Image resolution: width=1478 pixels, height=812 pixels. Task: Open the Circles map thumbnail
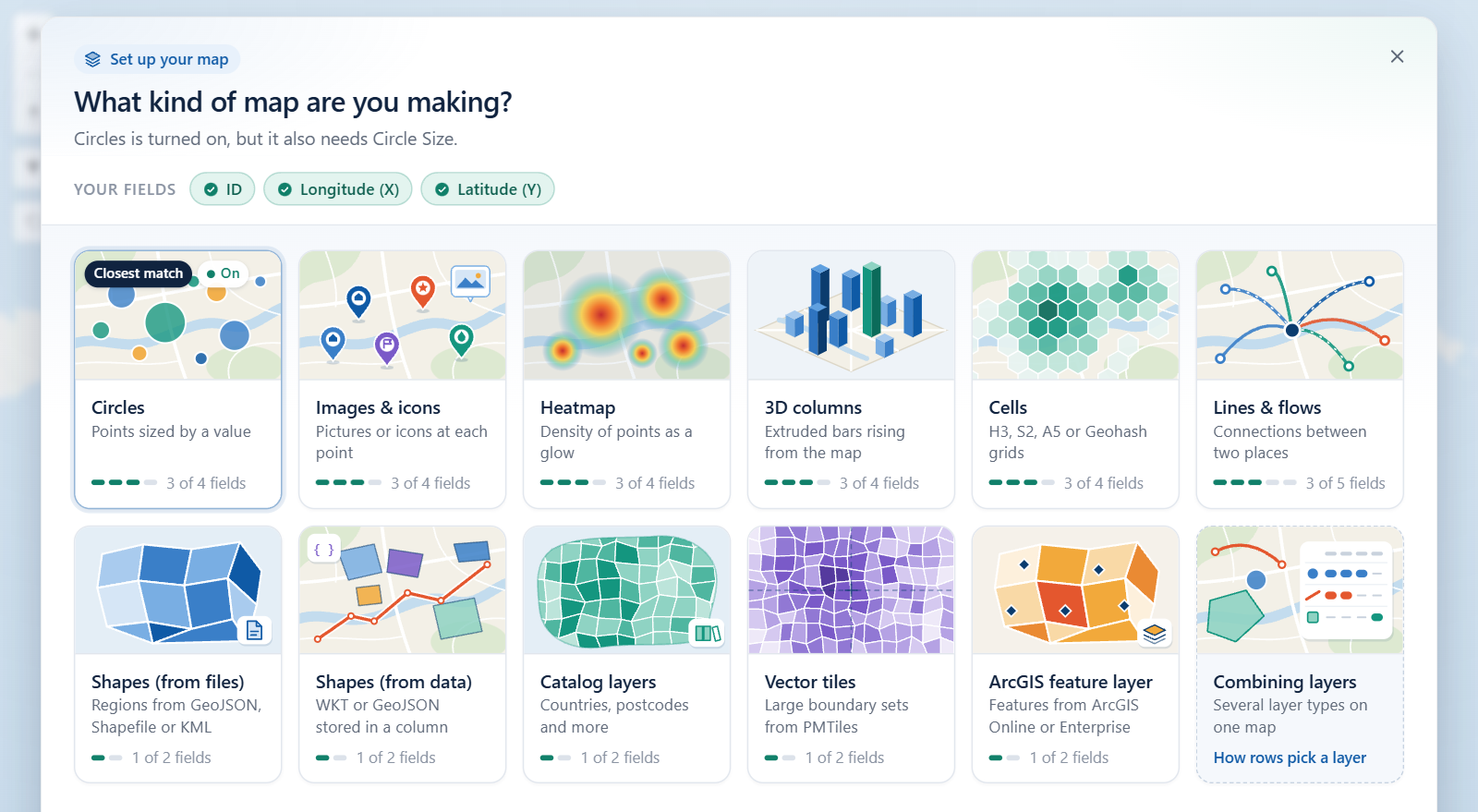[x=178, y=315]
